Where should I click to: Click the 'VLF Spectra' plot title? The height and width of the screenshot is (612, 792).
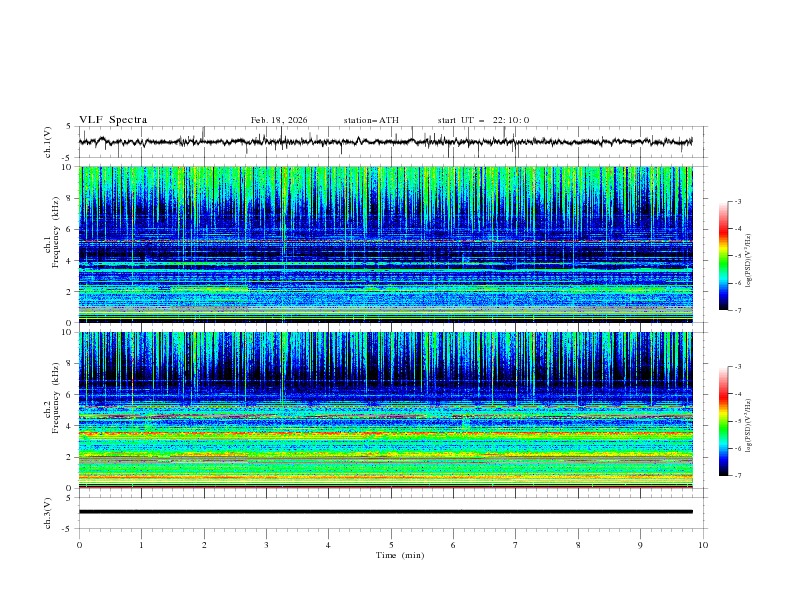click(113, 120)
